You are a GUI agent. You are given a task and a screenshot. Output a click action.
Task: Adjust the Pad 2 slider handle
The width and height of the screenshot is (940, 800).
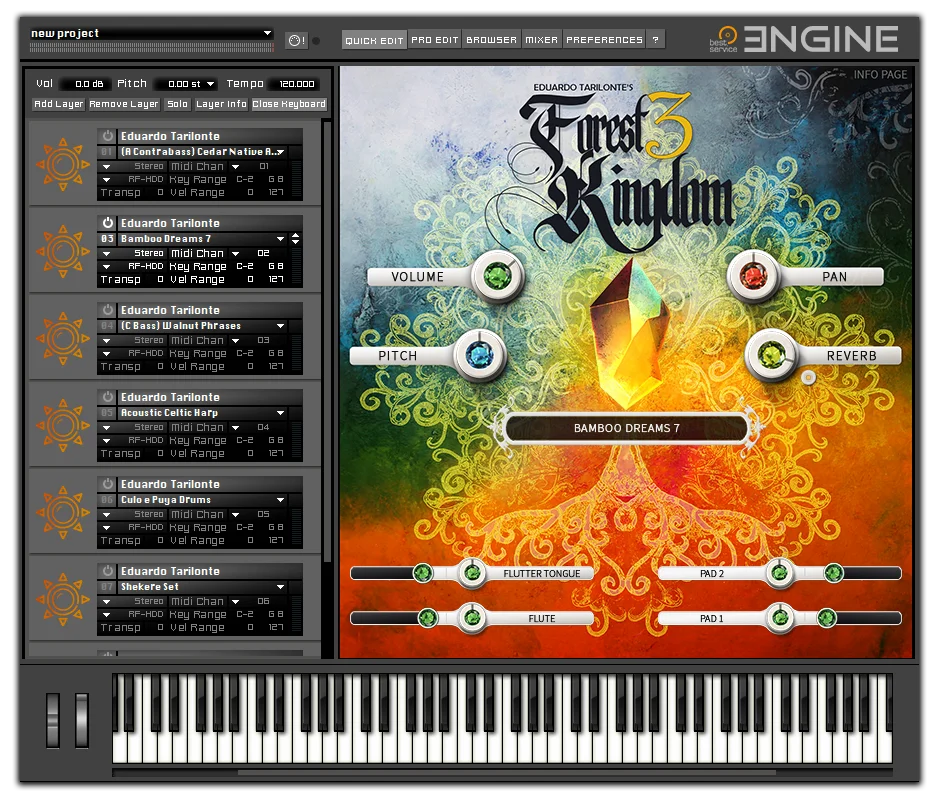[x=833, y=573]
